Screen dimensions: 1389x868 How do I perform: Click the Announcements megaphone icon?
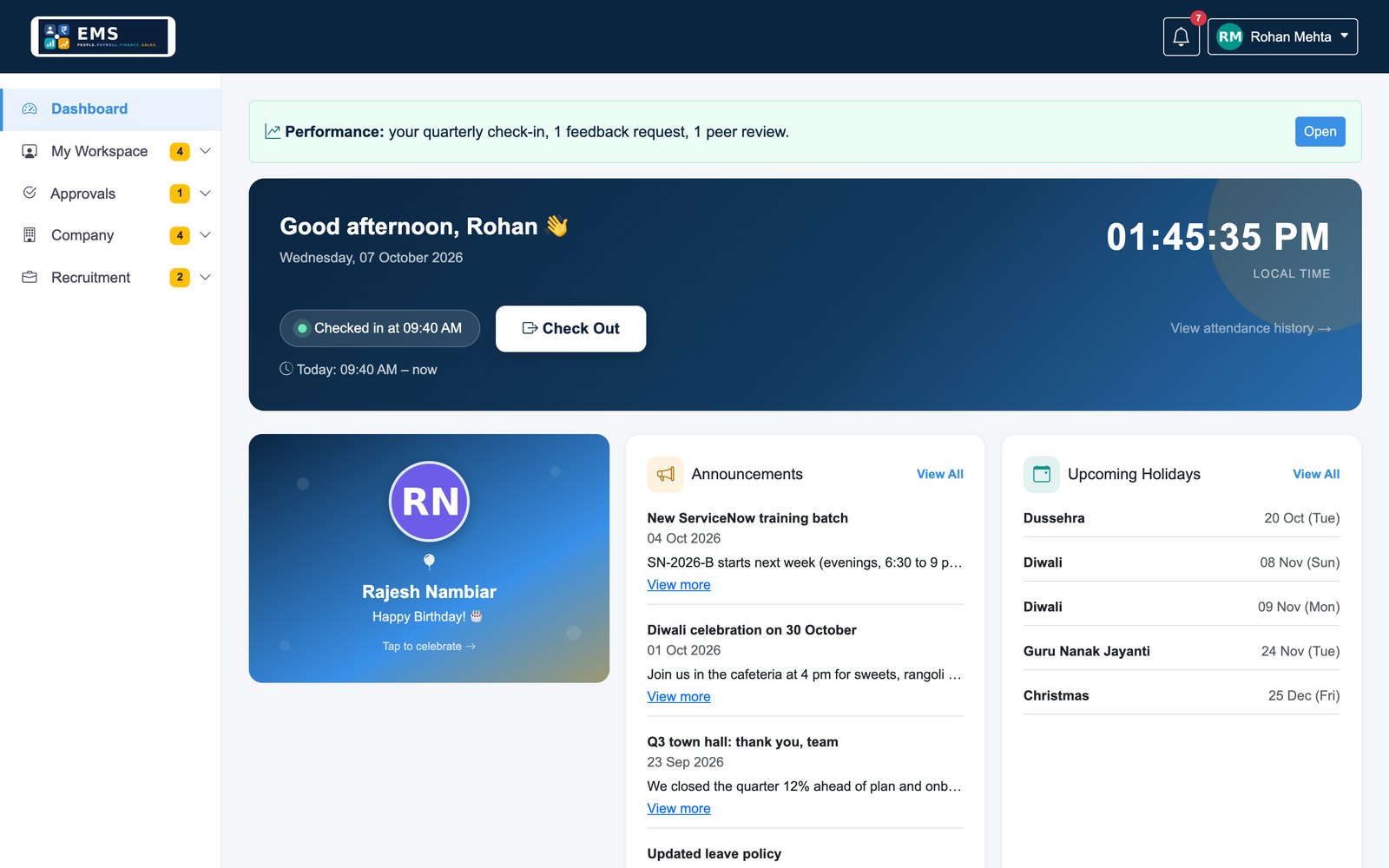pos(666,474)
